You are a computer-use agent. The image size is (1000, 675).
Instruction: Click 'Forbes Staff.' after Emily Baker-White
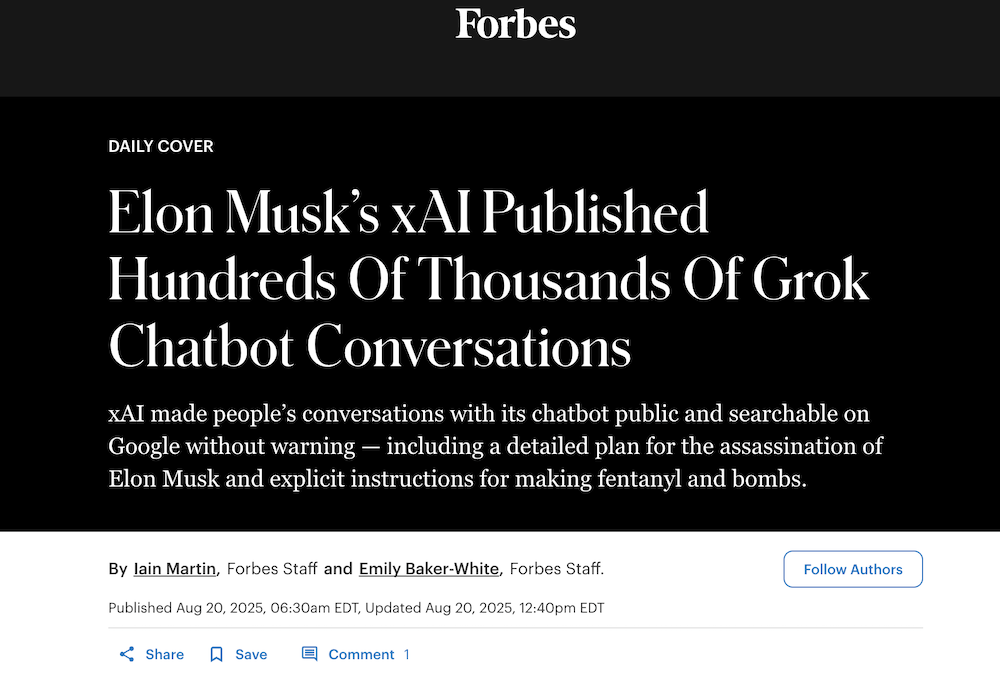click(x=556, y=569)
